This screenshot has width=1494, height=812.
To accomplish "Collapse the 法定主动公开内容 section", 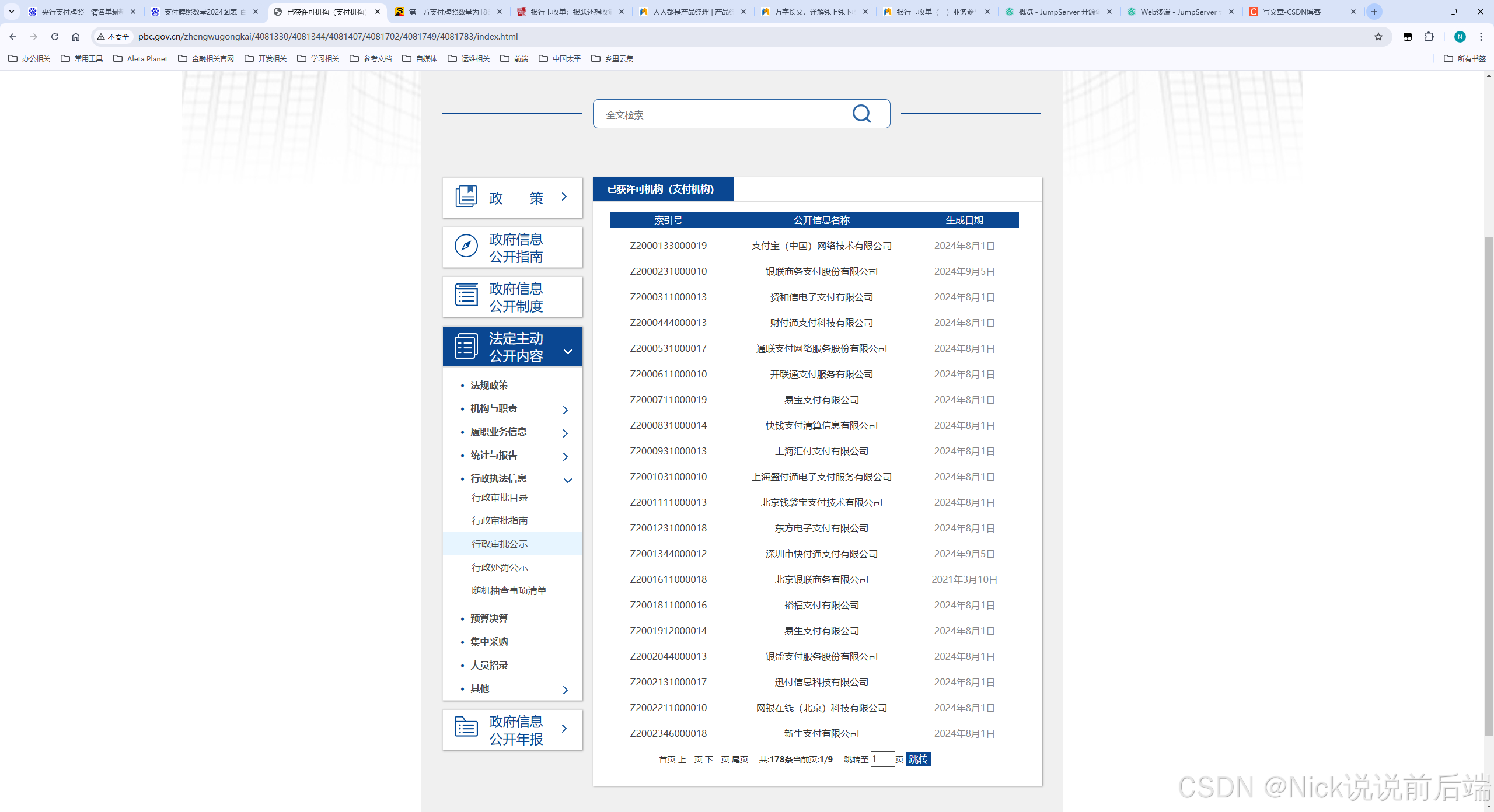I will click(567, 351).
